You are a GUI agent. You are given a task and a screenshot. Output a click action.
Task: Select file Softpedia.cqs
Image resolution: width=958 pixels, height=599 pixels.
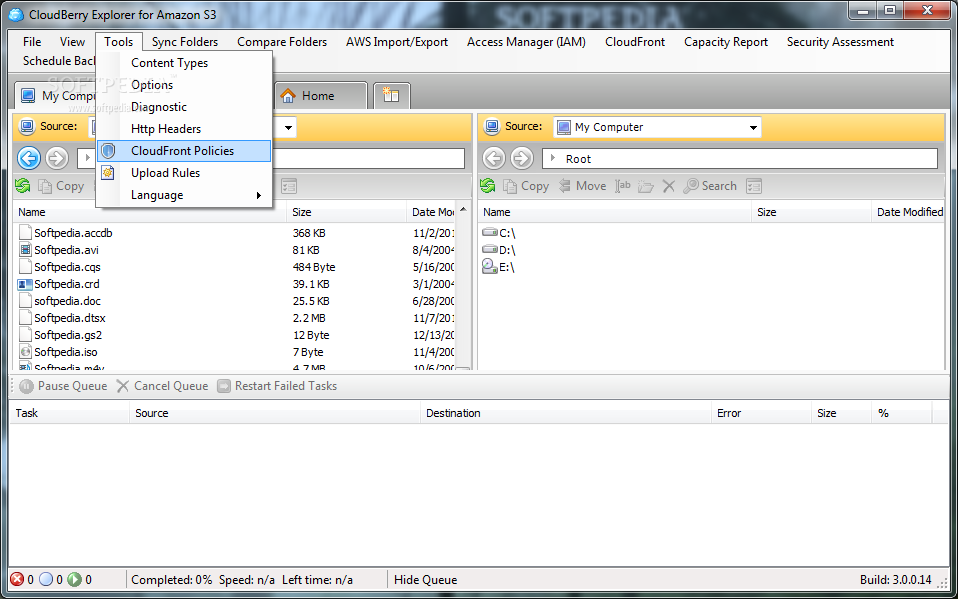(67, 267)
